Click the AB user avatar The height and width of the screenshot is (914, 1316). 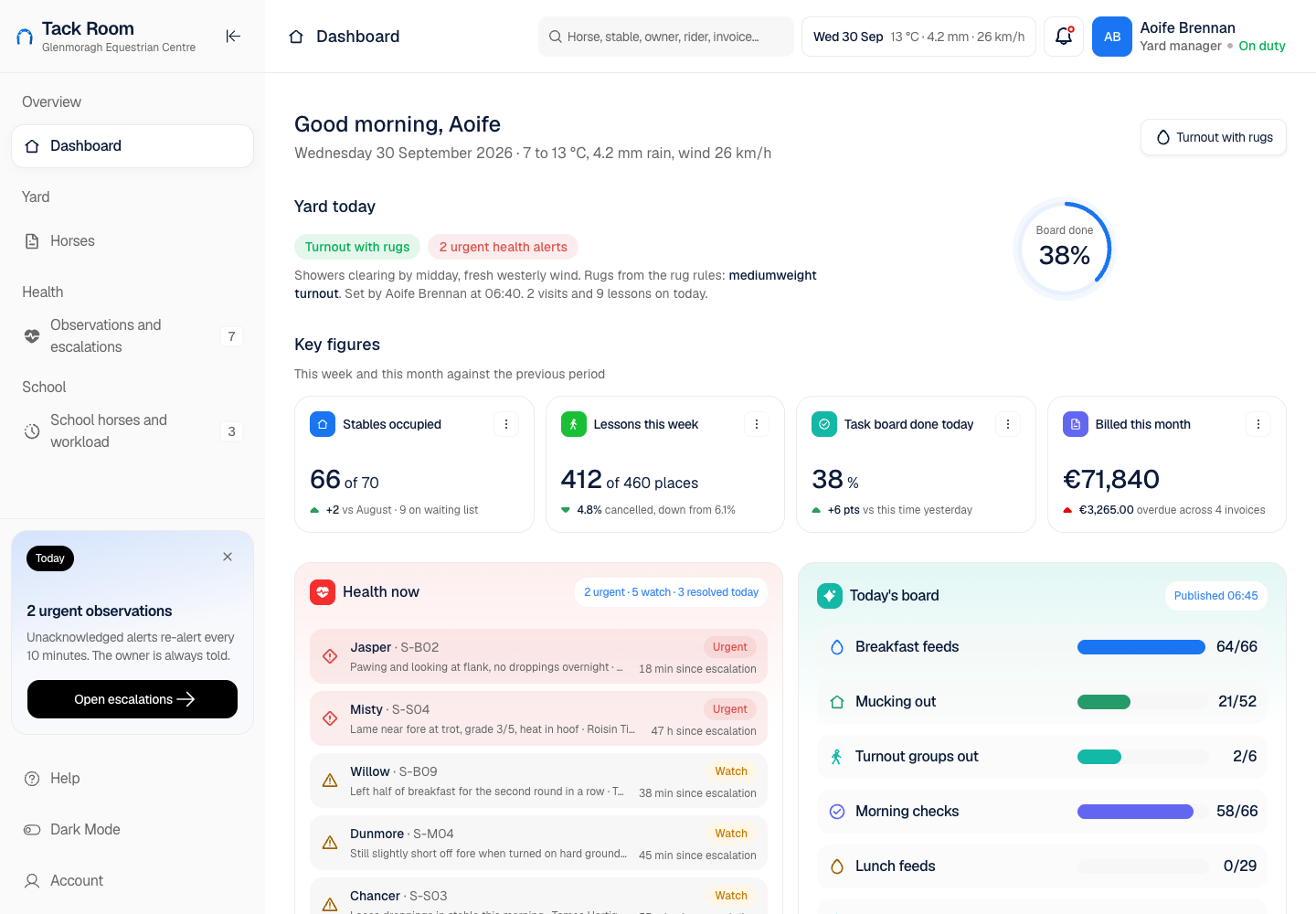(x=1112, y=37)
